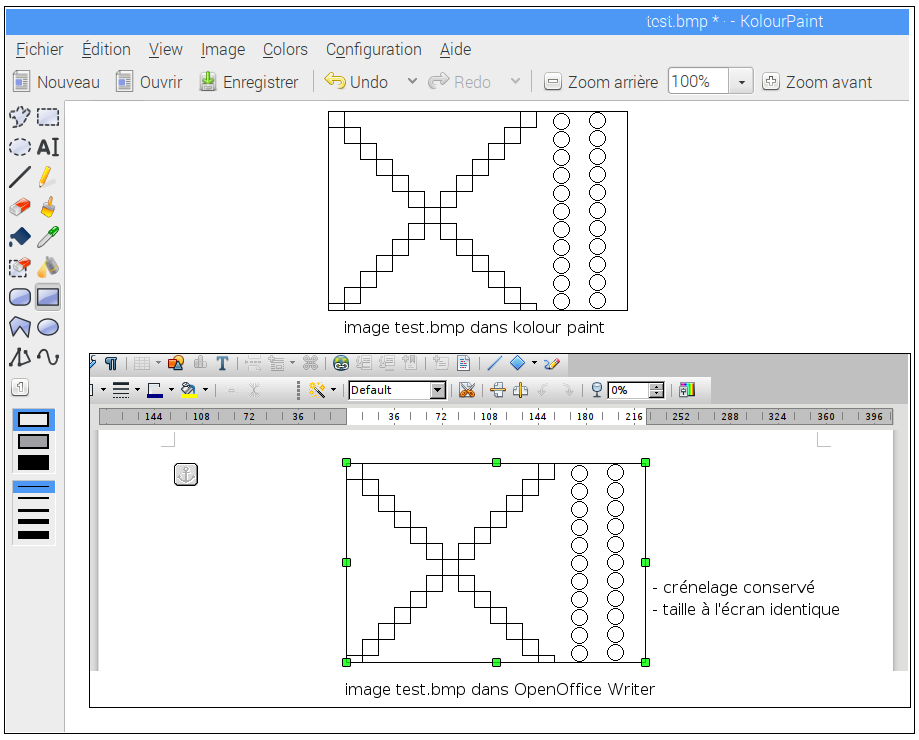Toggle the pilcrow formatting marks icon in Writer
Screen dimensions: 919x740
[111, 364]
